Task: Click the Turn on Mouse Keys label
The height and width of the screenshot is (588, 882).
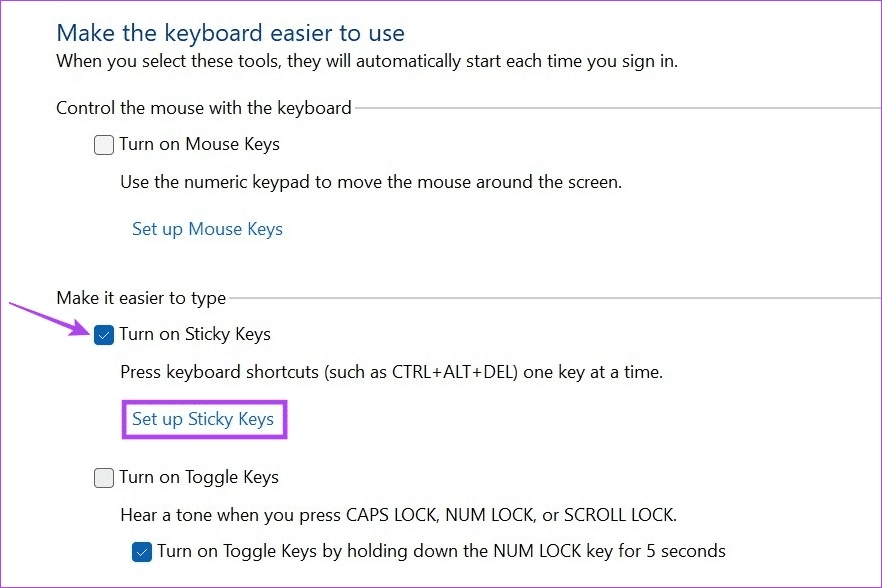Action: coord(198,144)
